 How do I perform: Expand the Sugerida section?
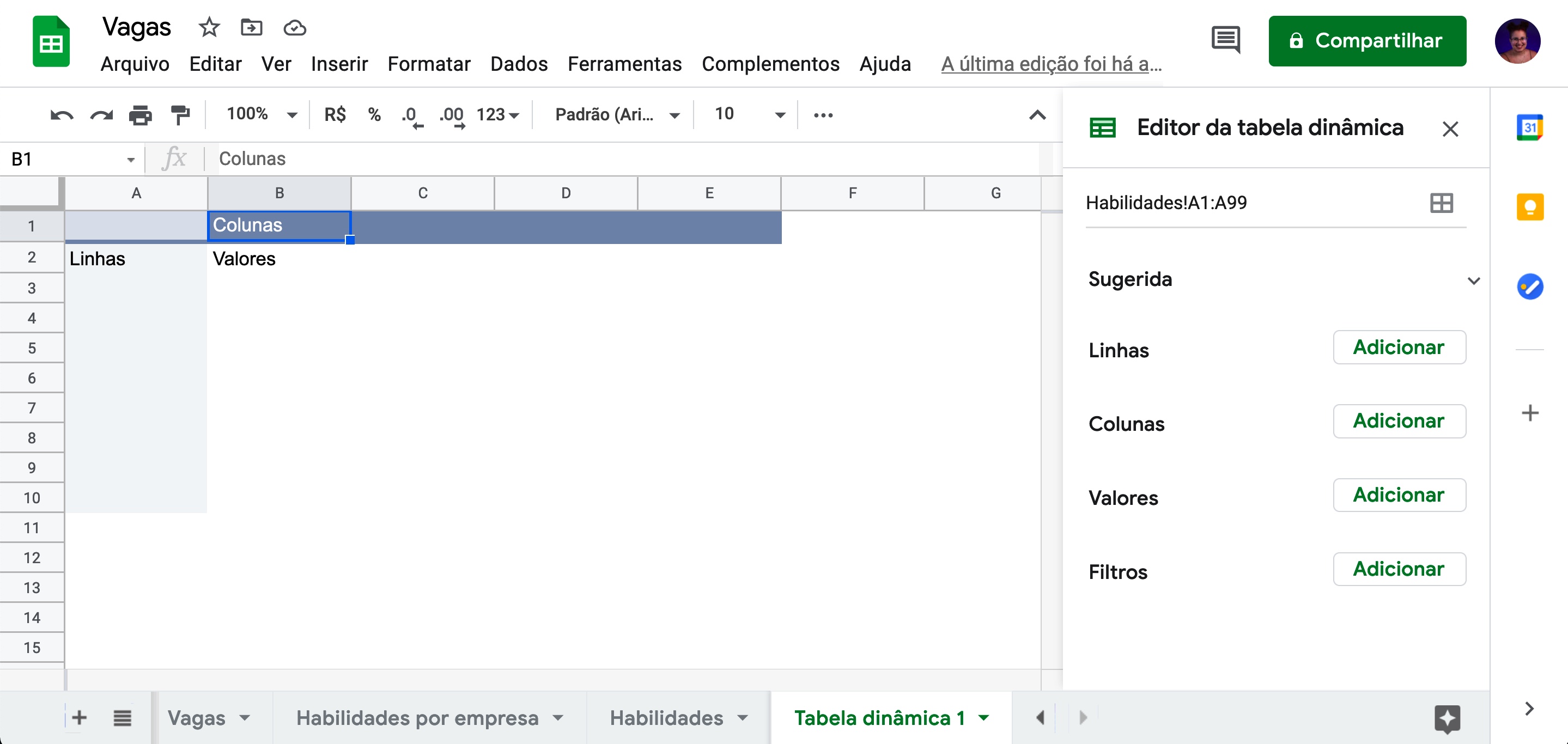(x=1473, y=280)
